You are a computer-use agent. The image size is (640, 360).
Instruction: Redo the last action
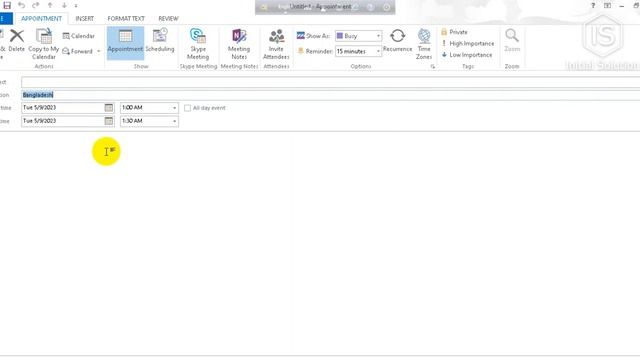click(x=36, y=5)
